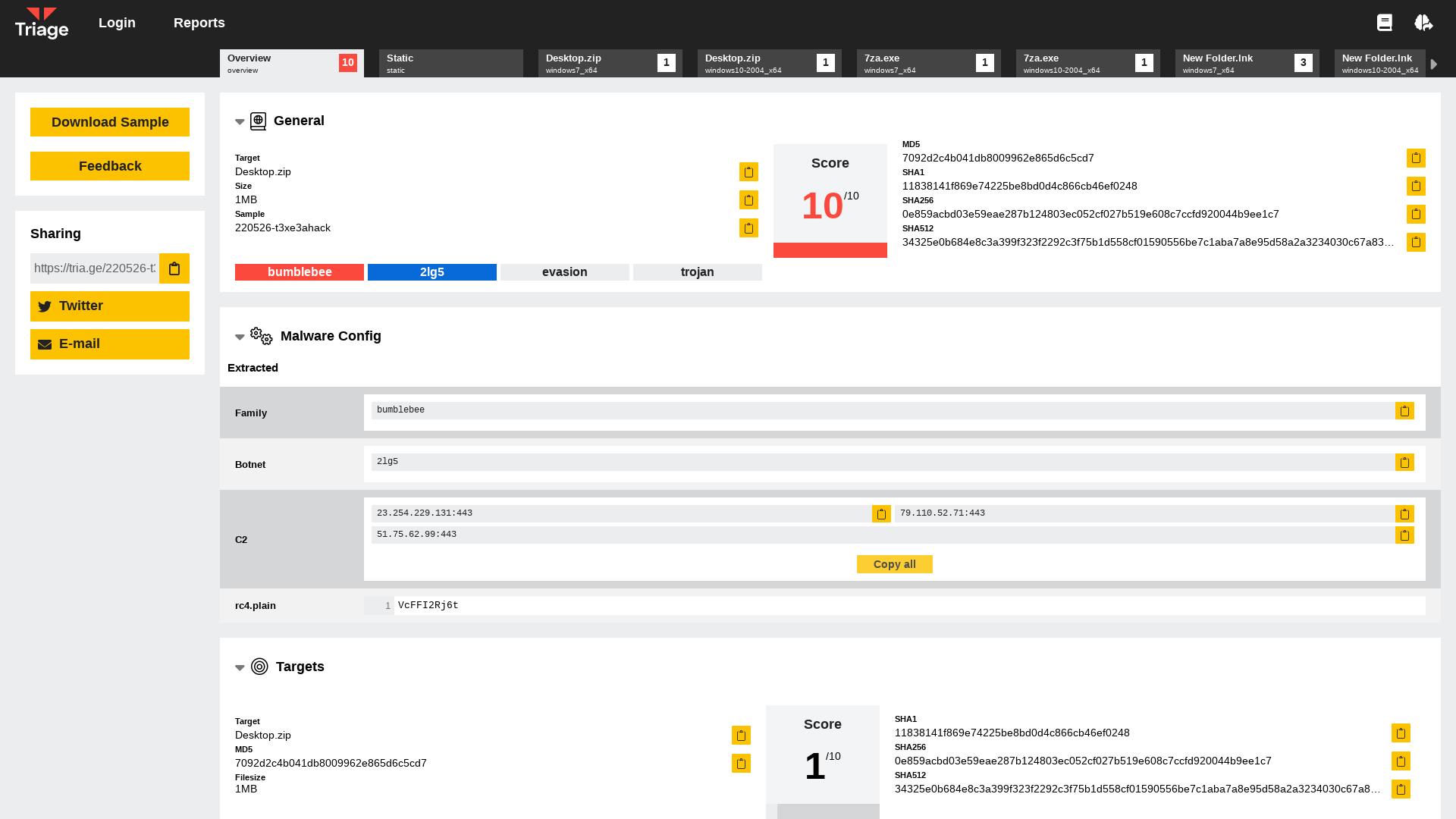Copy the Sample ID 220526-t3xe3ahack

tap(748, 228)
